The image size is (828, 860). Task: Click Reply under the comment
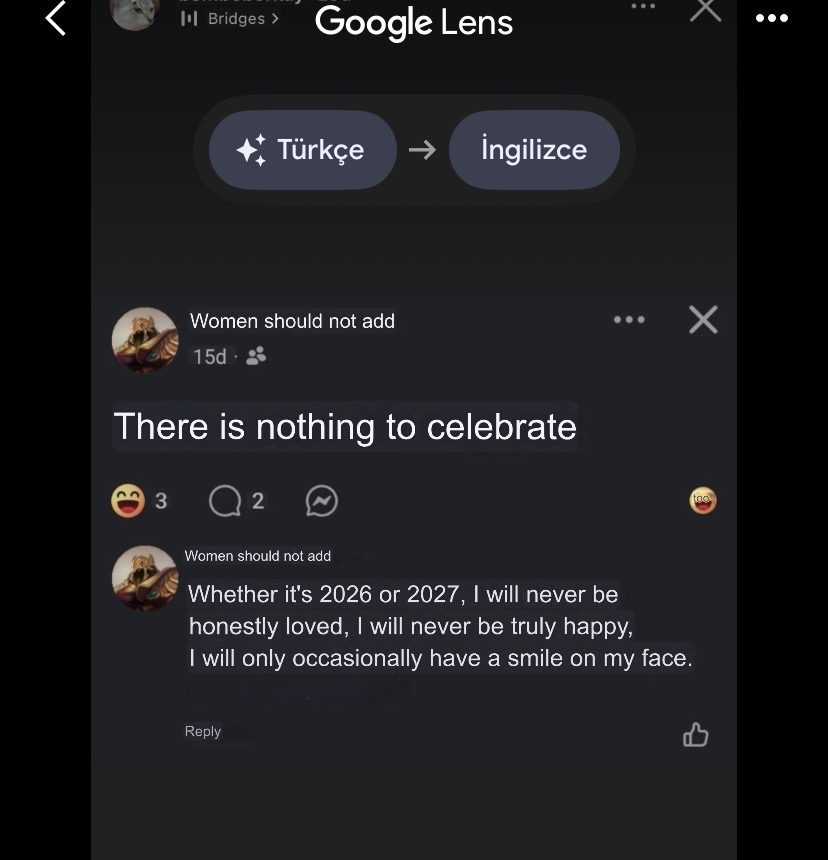click(203, 731)
